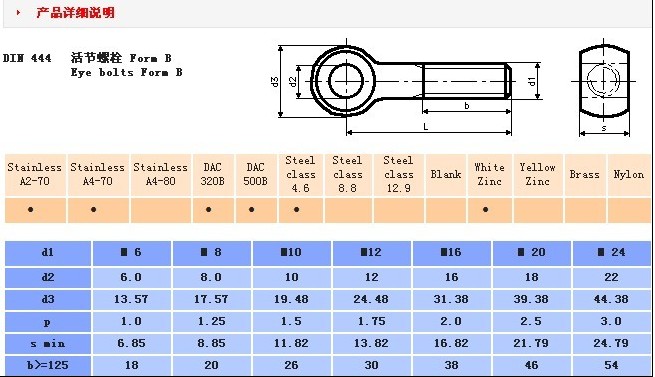Viewport: 655px width, 377px height.
Task: Select the Stainless A2-70 dot marker
Action: coord(30,210)
